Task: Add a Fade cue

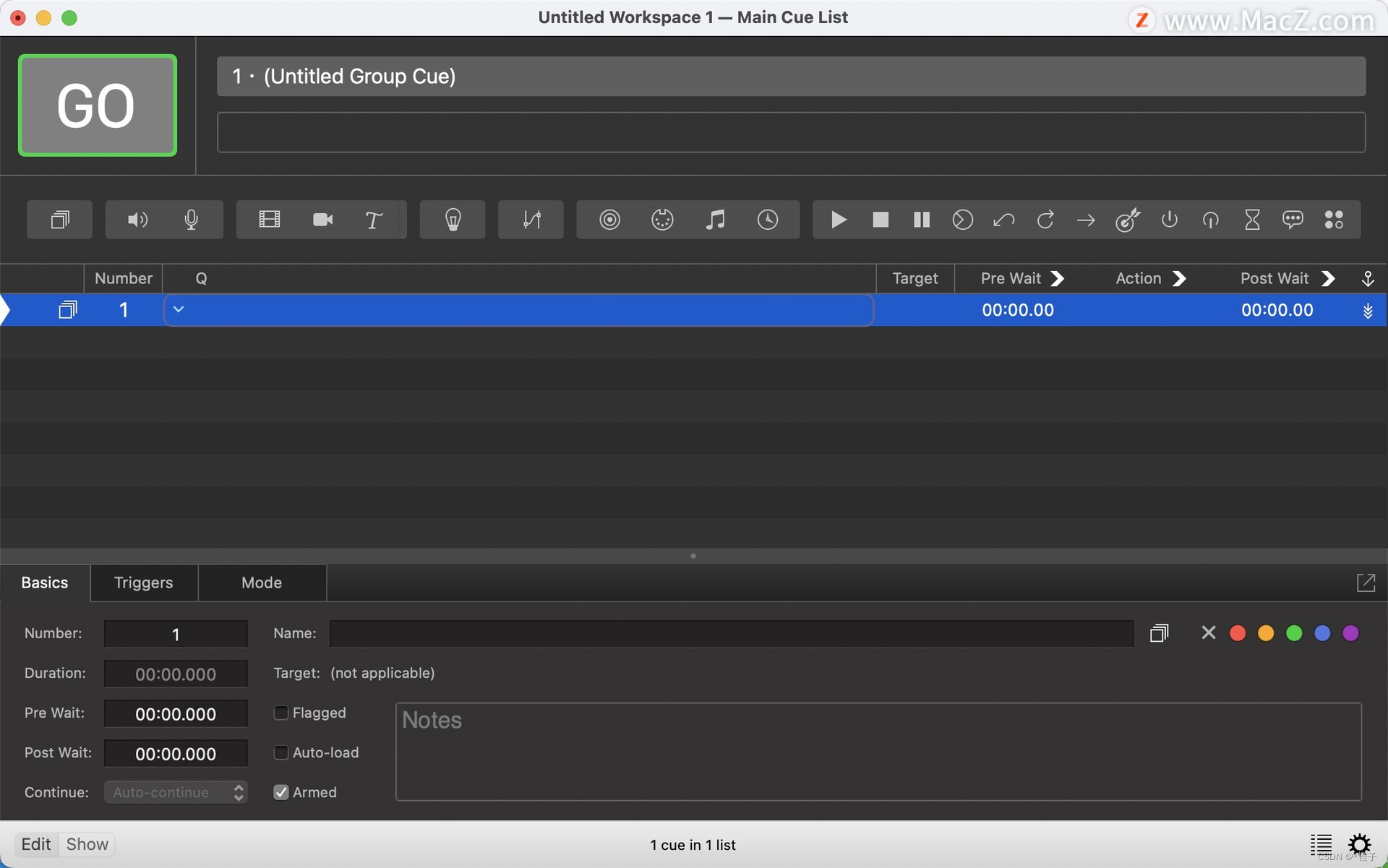Action: (x=530, y=220)
